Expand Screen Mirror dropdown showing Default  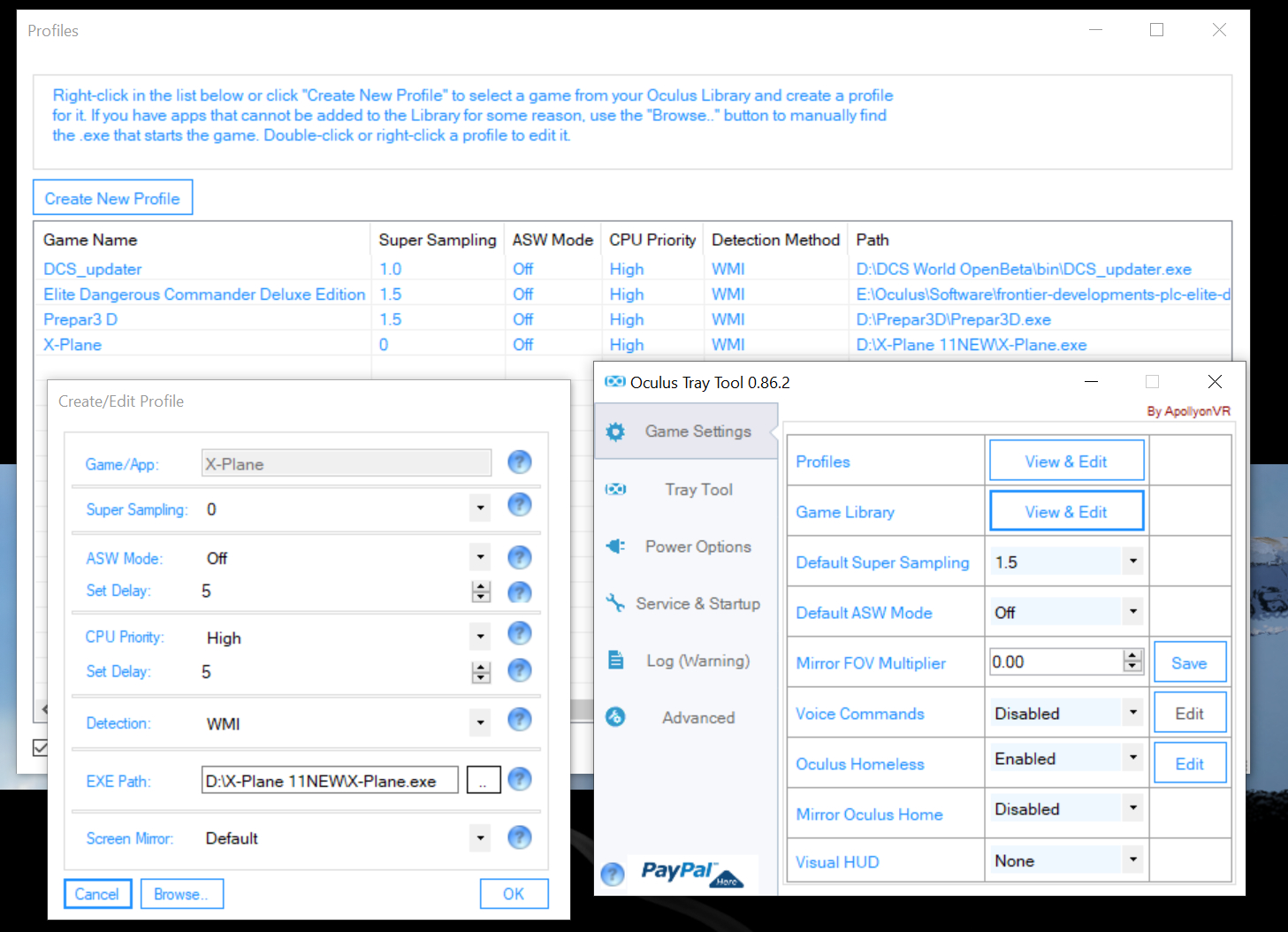(x=480, y=837)
